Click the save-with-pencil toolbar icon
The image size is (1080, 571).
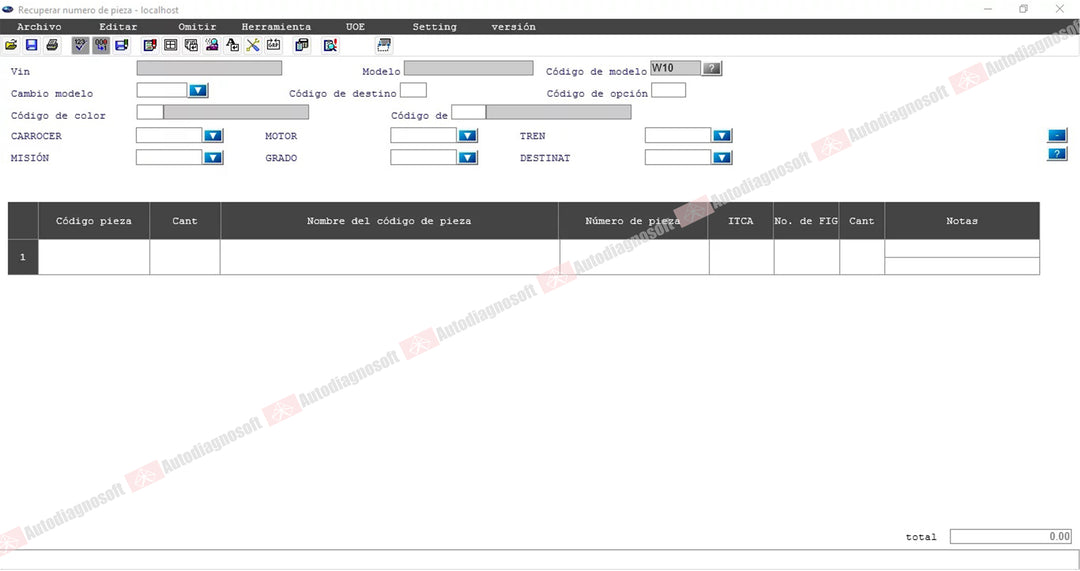tap(122, 45)
